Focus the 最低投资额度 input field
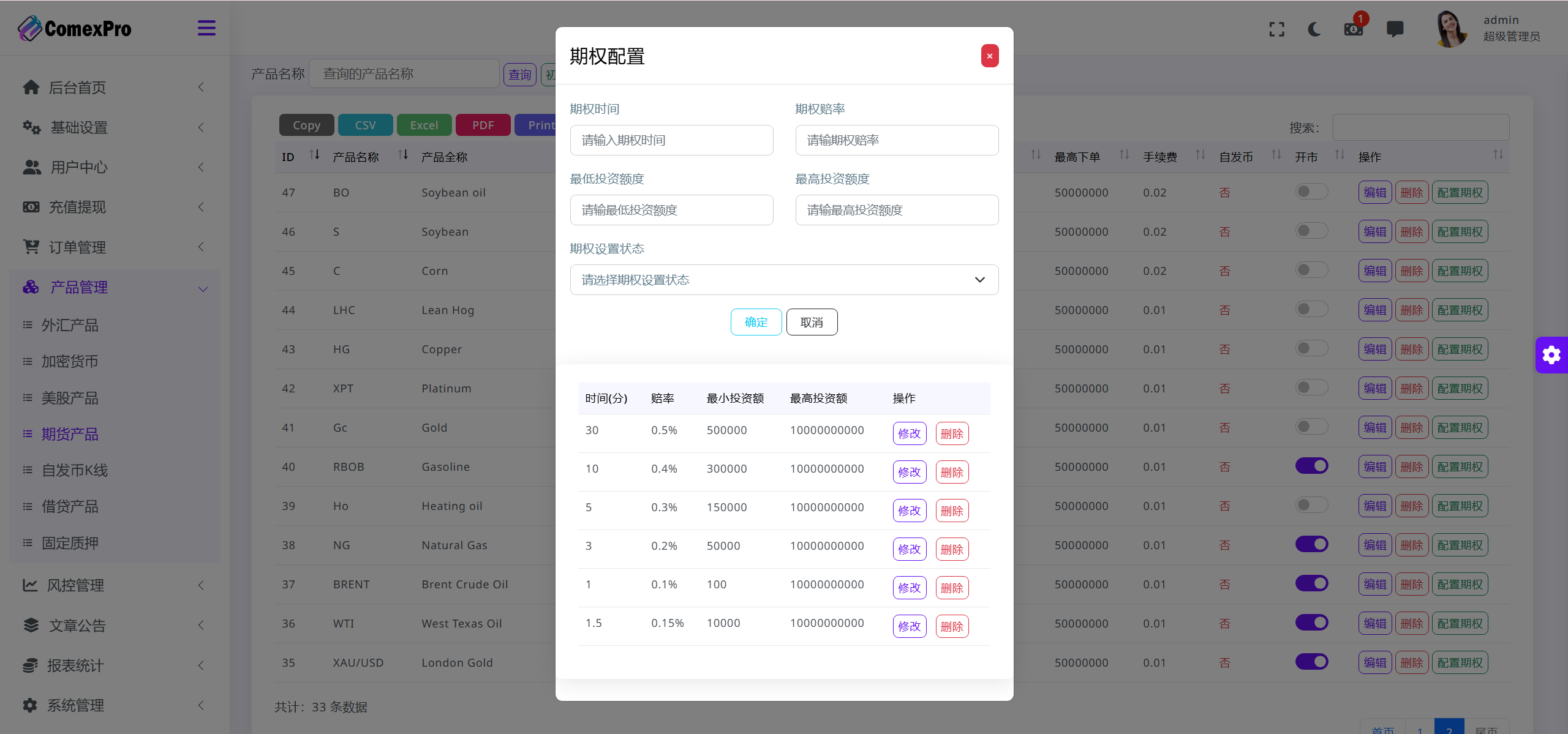This screenshot has width=1568, height=734. [x=671, y=210]
